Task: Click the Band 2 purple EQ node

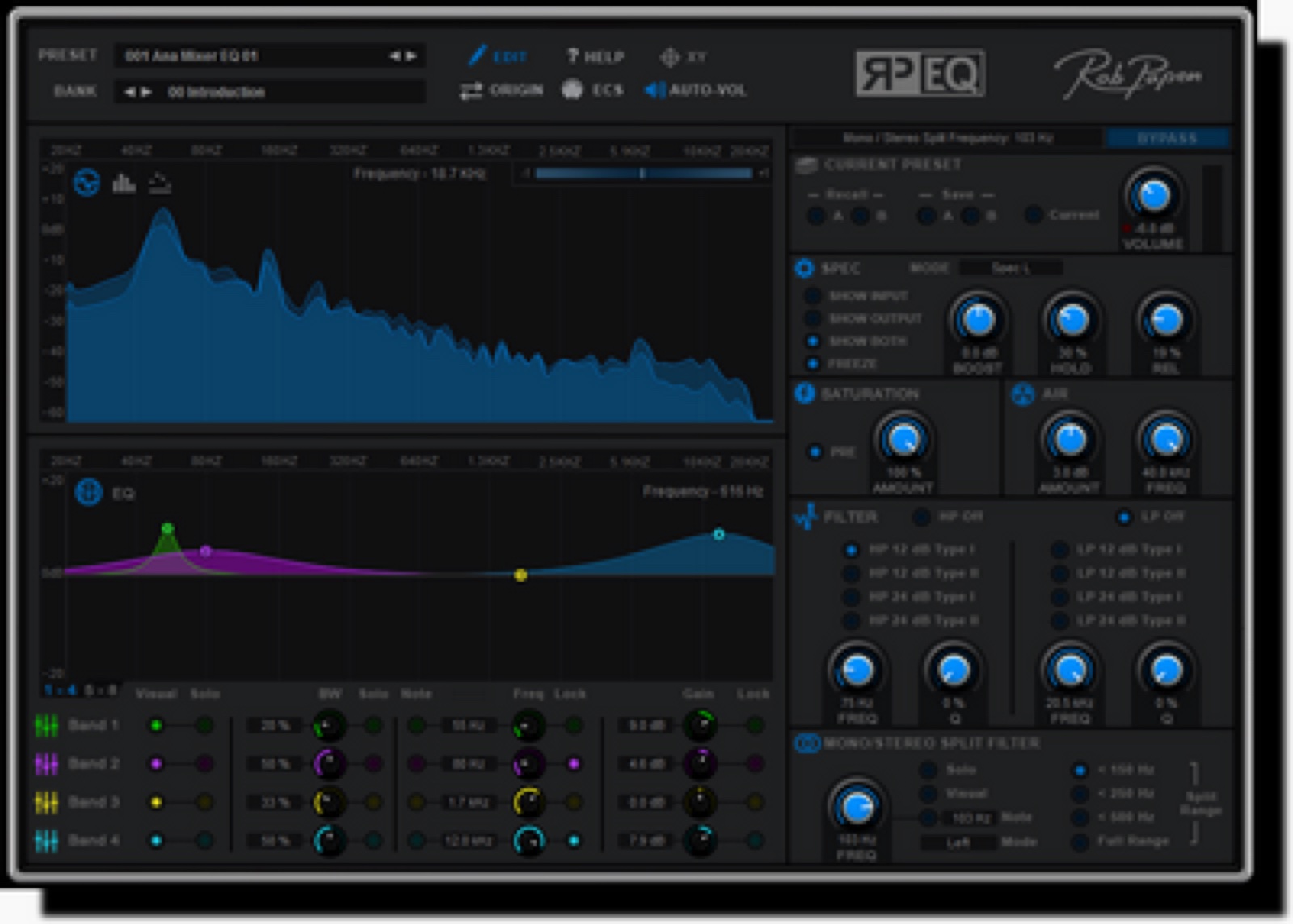Action: click(x=206, y=551)
